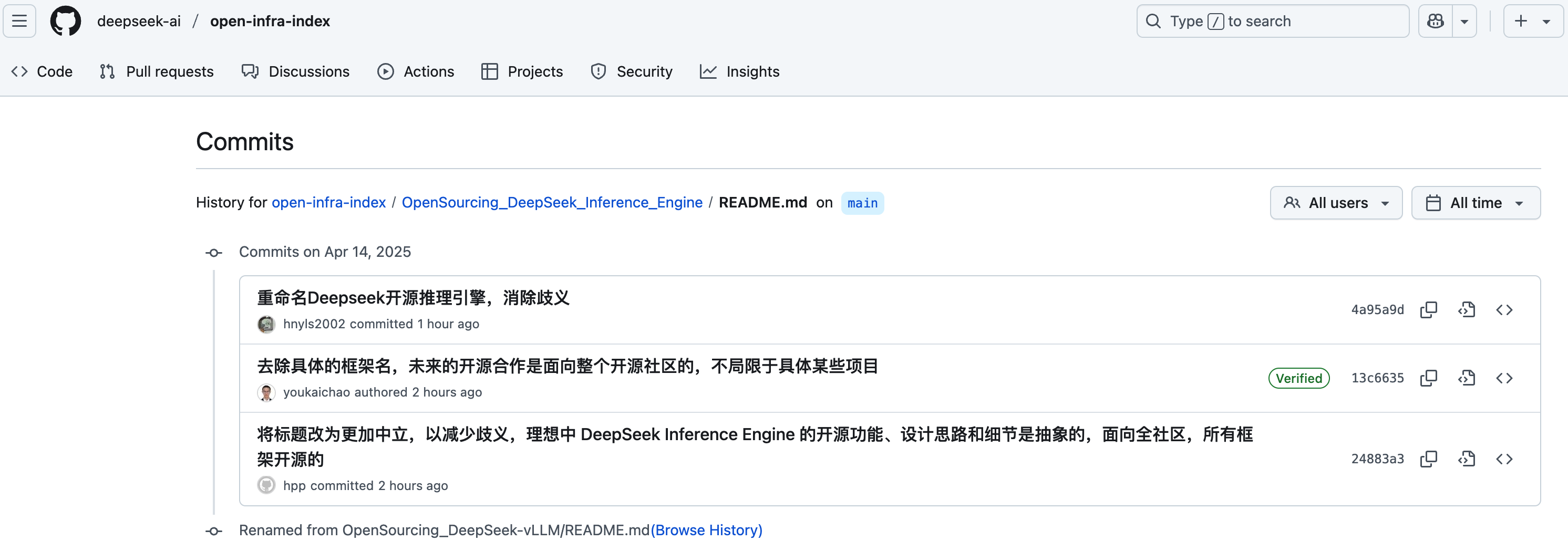The height and width of the screenshot is (541, 1568).
Task: Copy full SHA for commit 4a95a9d
Action: pyautogui.click(x=1429, y=310)
